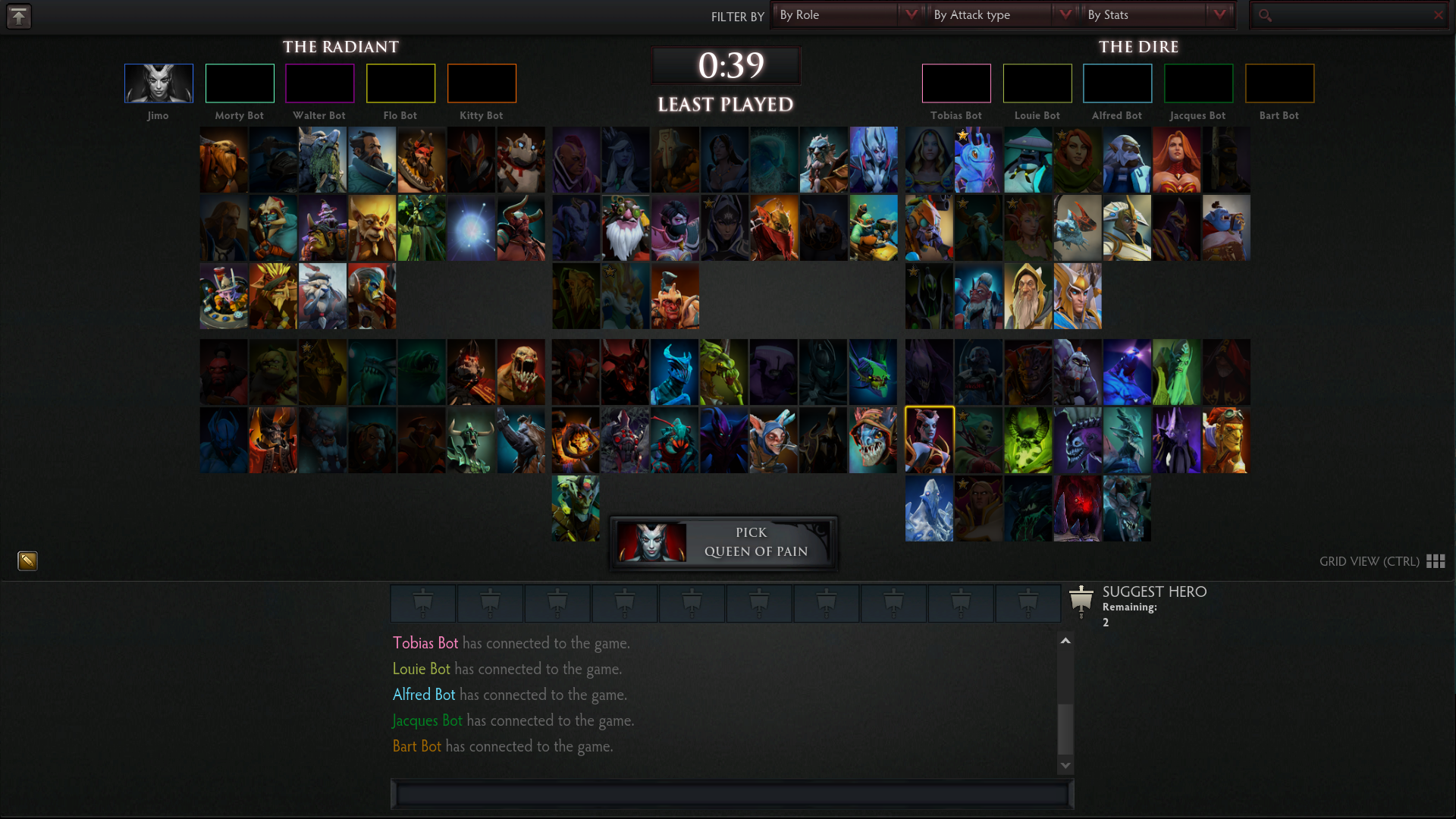Click Walter Bot's empty hero slot

coord(319,83)
